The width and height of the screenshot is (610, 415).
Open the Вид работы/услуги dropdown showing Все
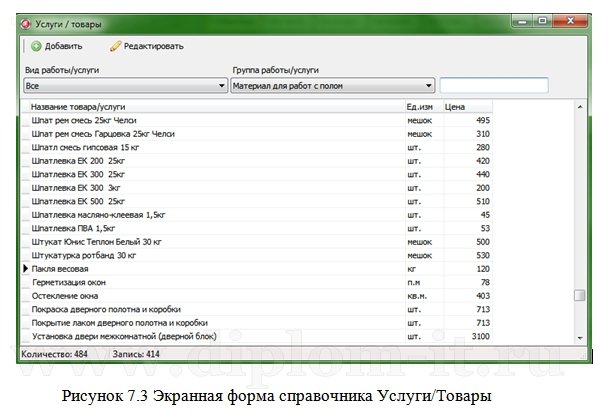(x=125, y=86)
